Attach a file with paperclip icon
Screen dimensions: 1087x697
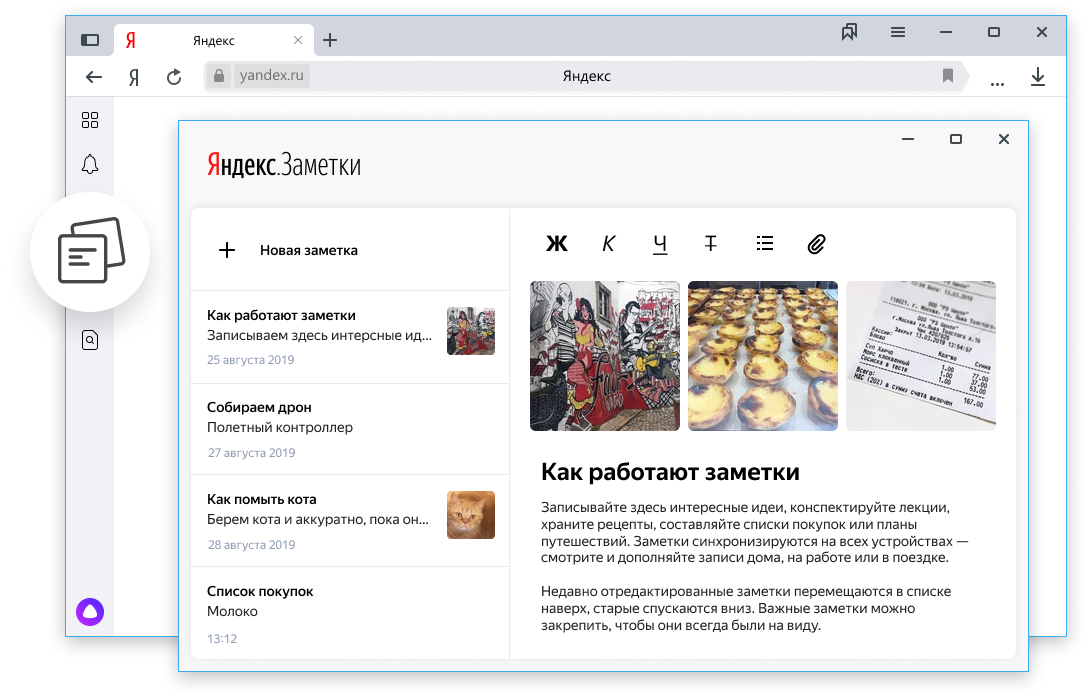(x=817, y=244)
